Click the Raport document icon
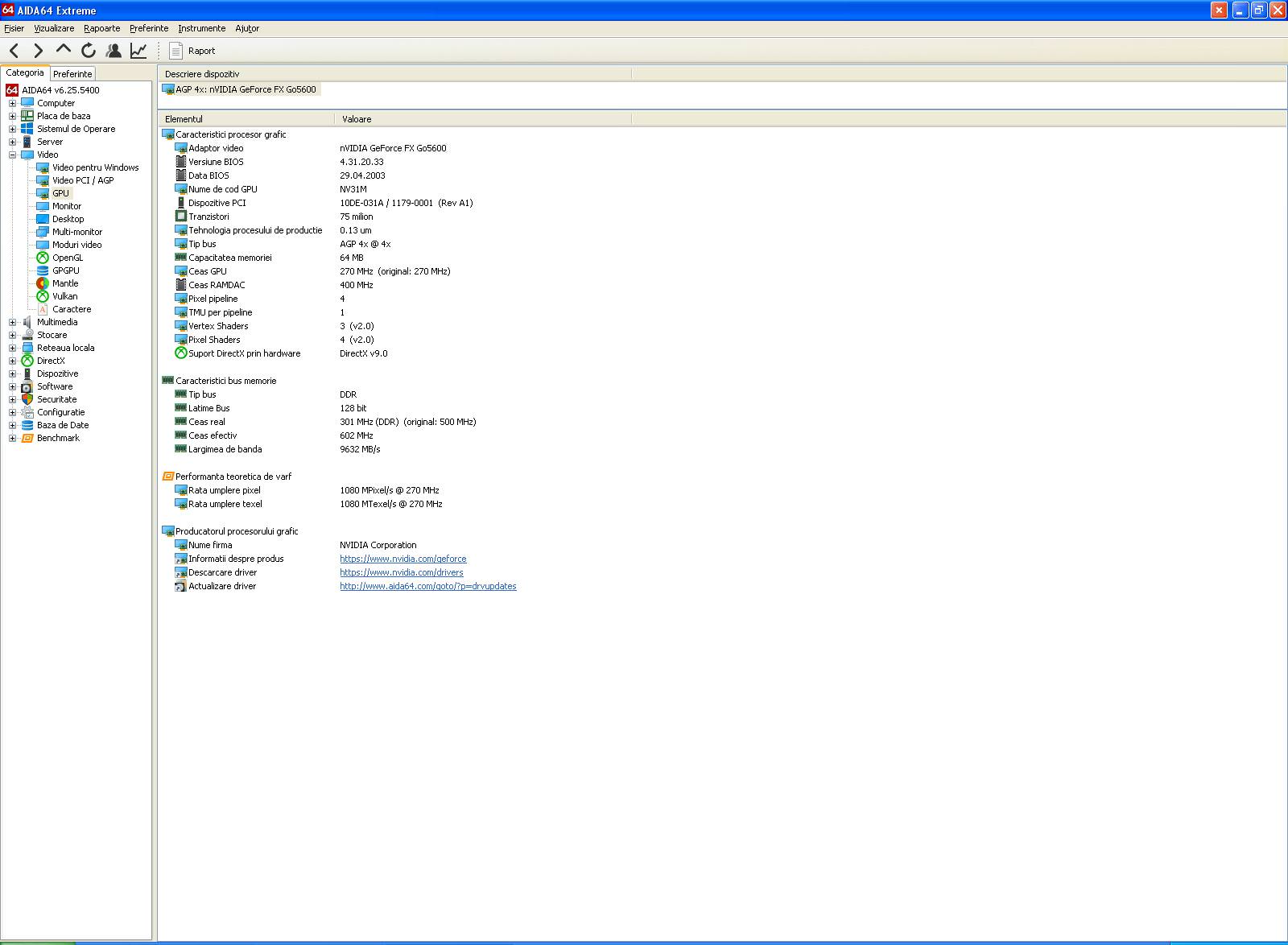This screenshot has width=1288, height=945. click(176, 51)
